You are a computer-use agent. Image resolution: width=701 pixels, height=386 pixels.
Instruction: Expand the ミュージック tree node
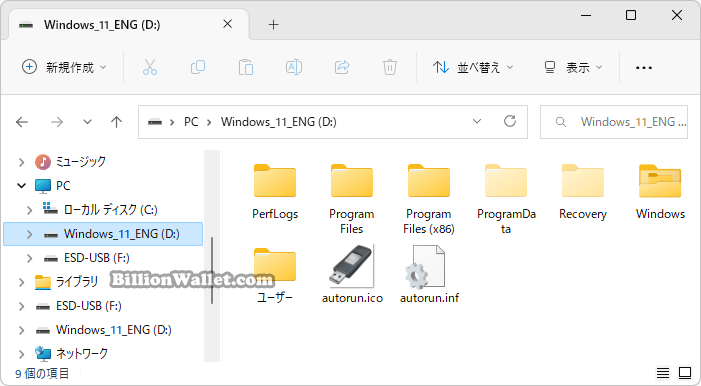pos(21,161)
